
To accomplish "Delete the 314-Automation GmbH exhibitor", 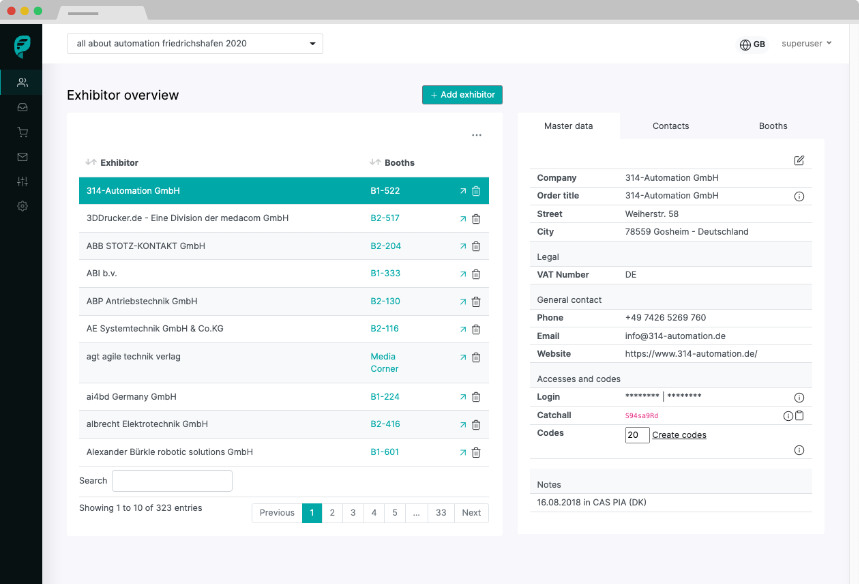I will coord(476,191).
